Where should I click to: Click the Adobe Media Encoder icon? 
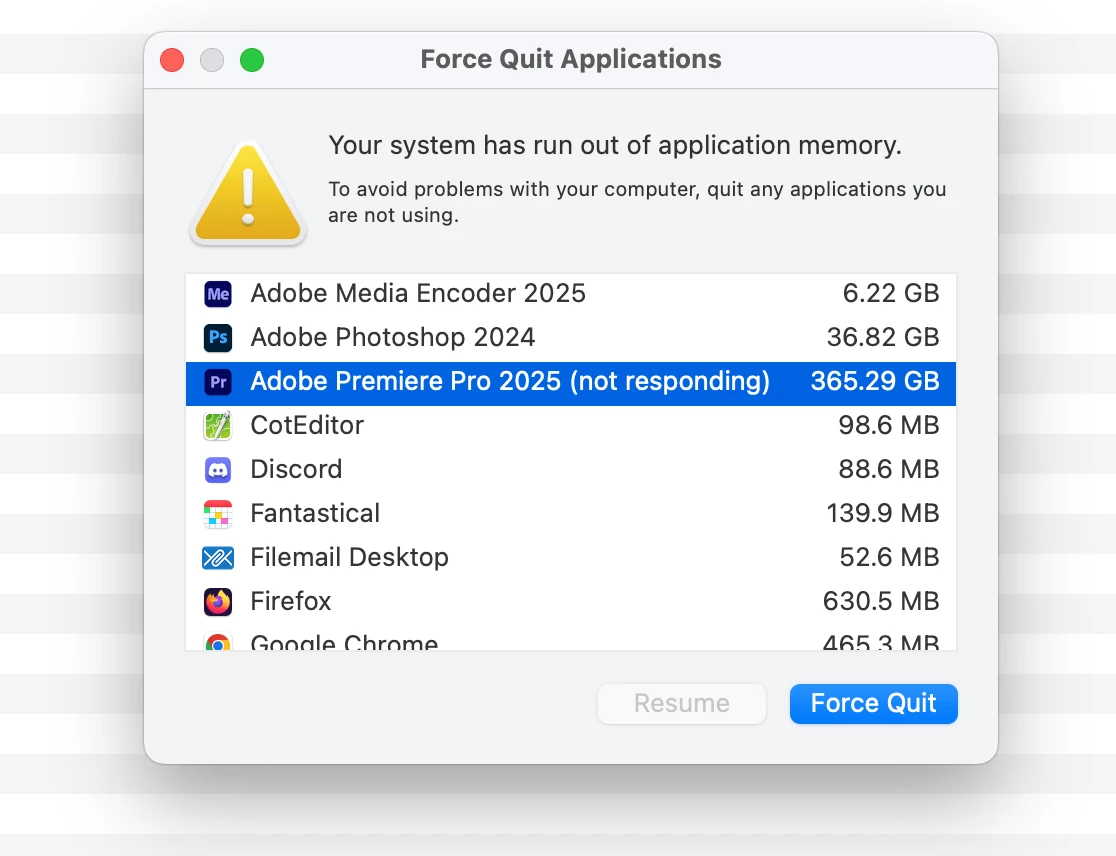tap(218, 294)
